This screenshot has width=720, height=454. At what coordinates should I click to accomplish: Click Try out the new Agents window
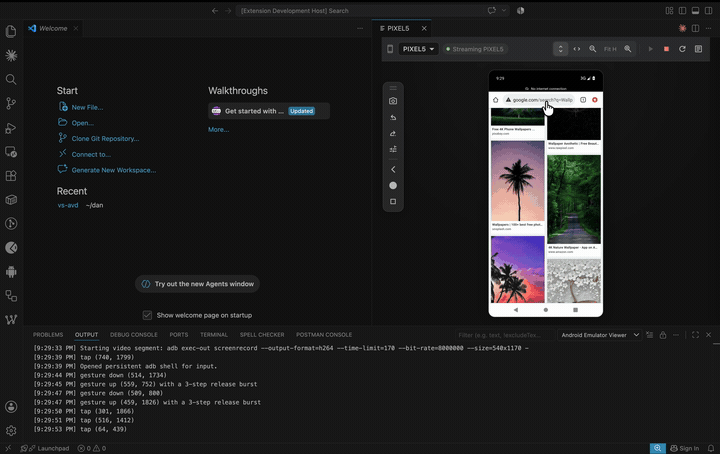point(197,284)
